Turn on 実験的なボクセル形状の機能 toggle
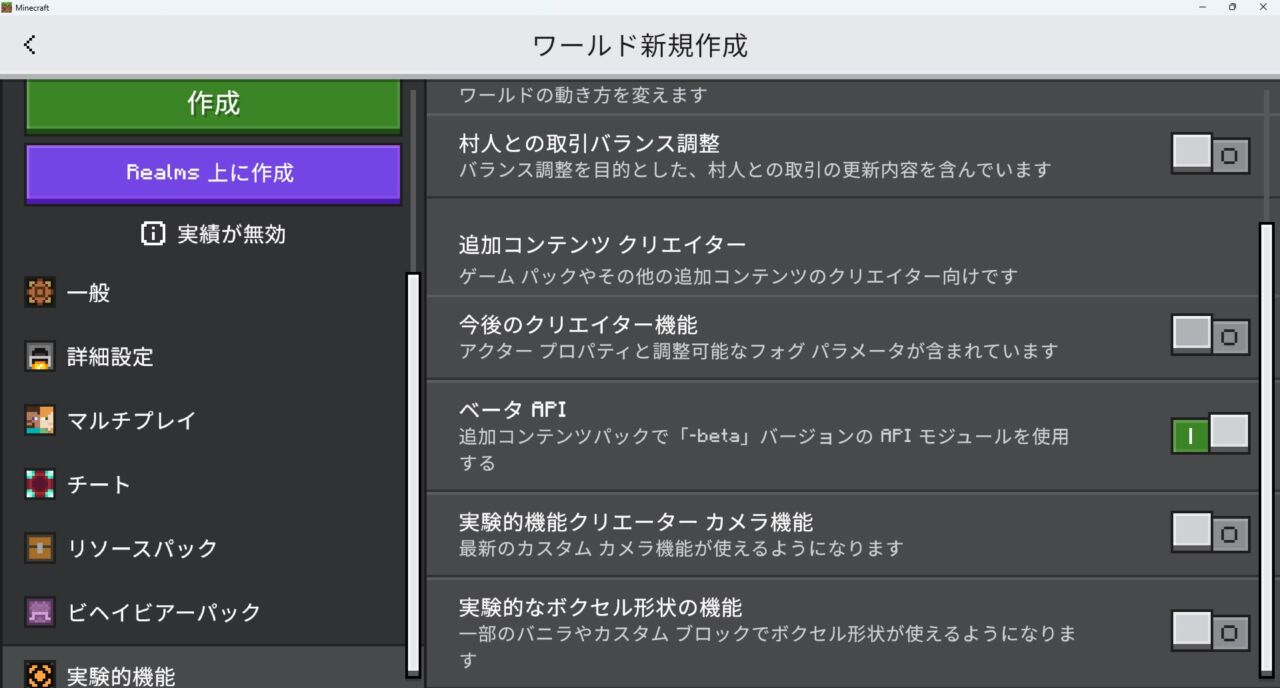The width and height of the screenshot is (1280, 688). [1211, 632]
